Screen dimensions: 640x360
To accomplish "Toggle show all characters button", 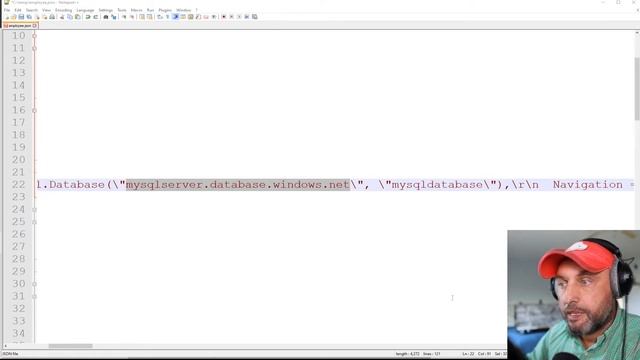I will 167,17.
